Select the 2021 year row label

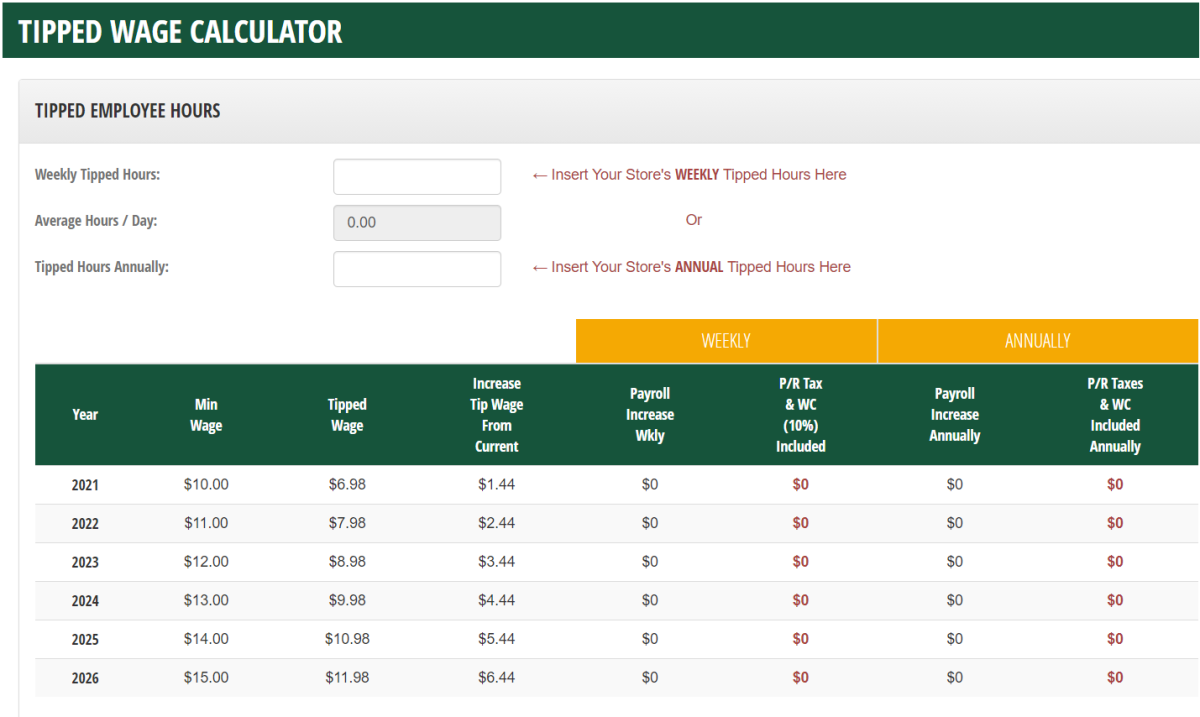[x=85, y=485]
